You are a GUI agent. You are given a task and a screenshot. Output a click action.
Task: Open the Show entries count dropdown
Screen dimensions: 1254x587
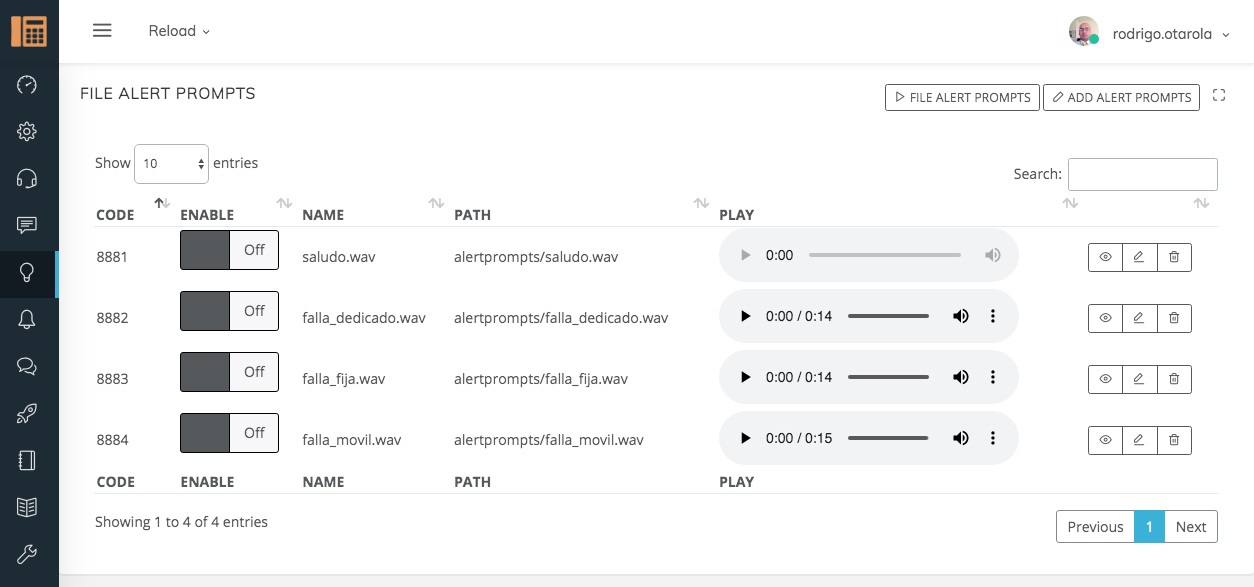pos(171,163)
